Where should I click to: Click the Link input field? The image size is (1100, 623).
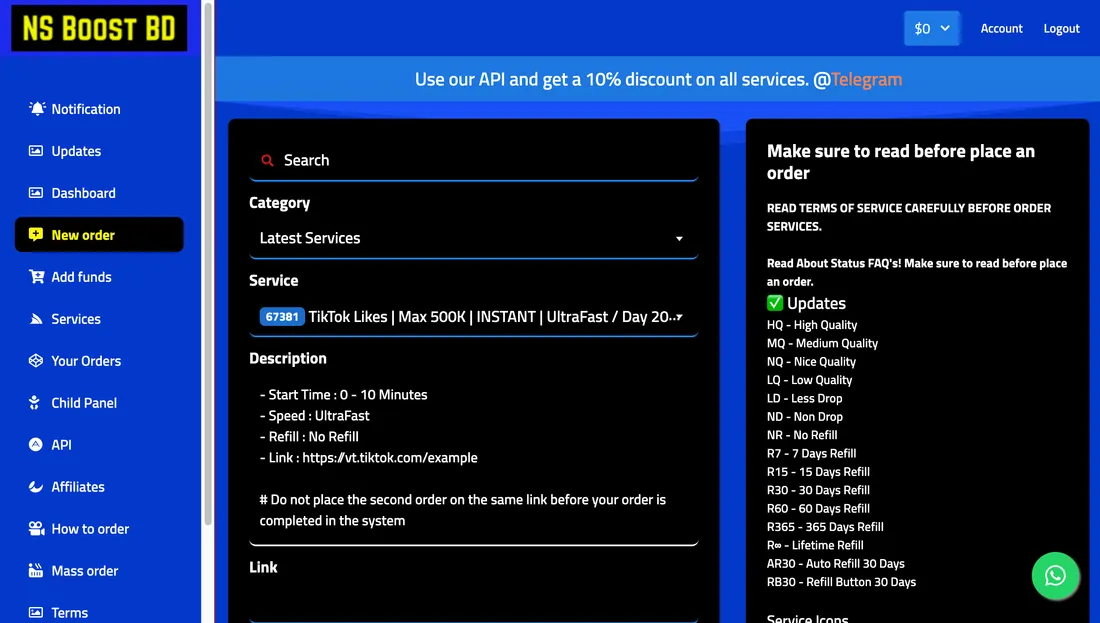coord(474,603)
